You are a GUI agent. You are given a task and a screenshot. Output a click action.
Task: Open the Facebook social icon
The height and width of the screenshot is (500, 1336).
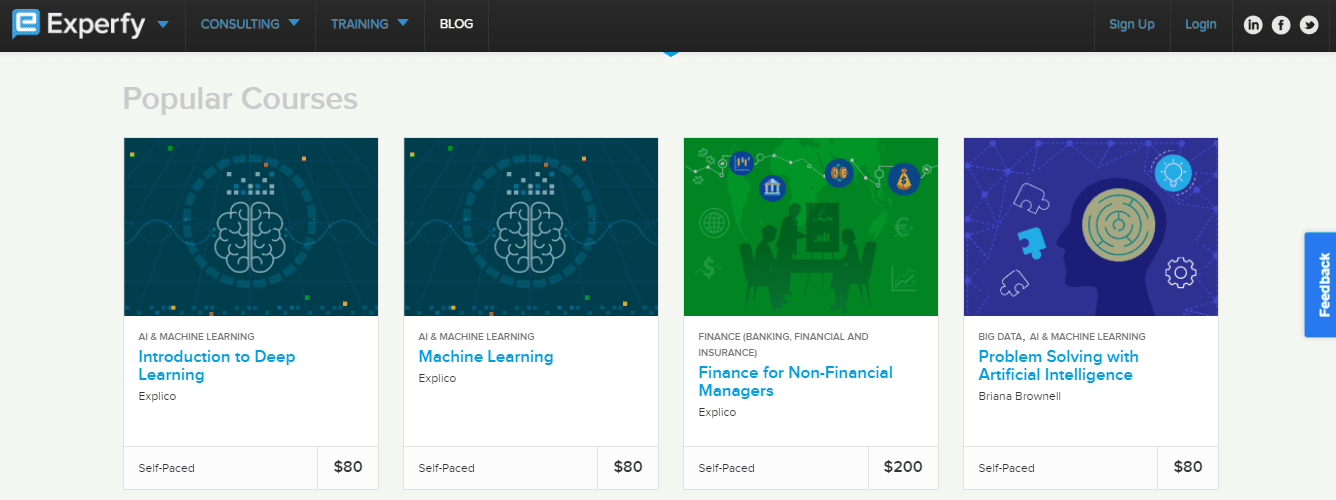coord(1281,25)
